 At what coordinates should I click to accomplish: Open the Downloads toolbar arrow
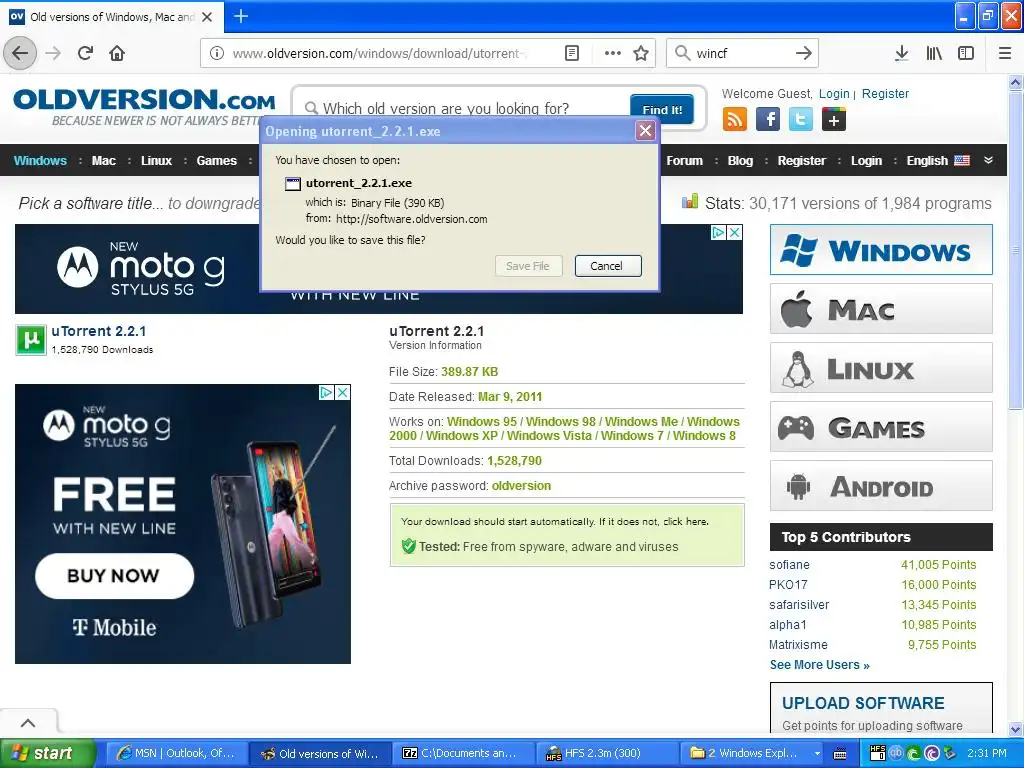tap(901, 53)
